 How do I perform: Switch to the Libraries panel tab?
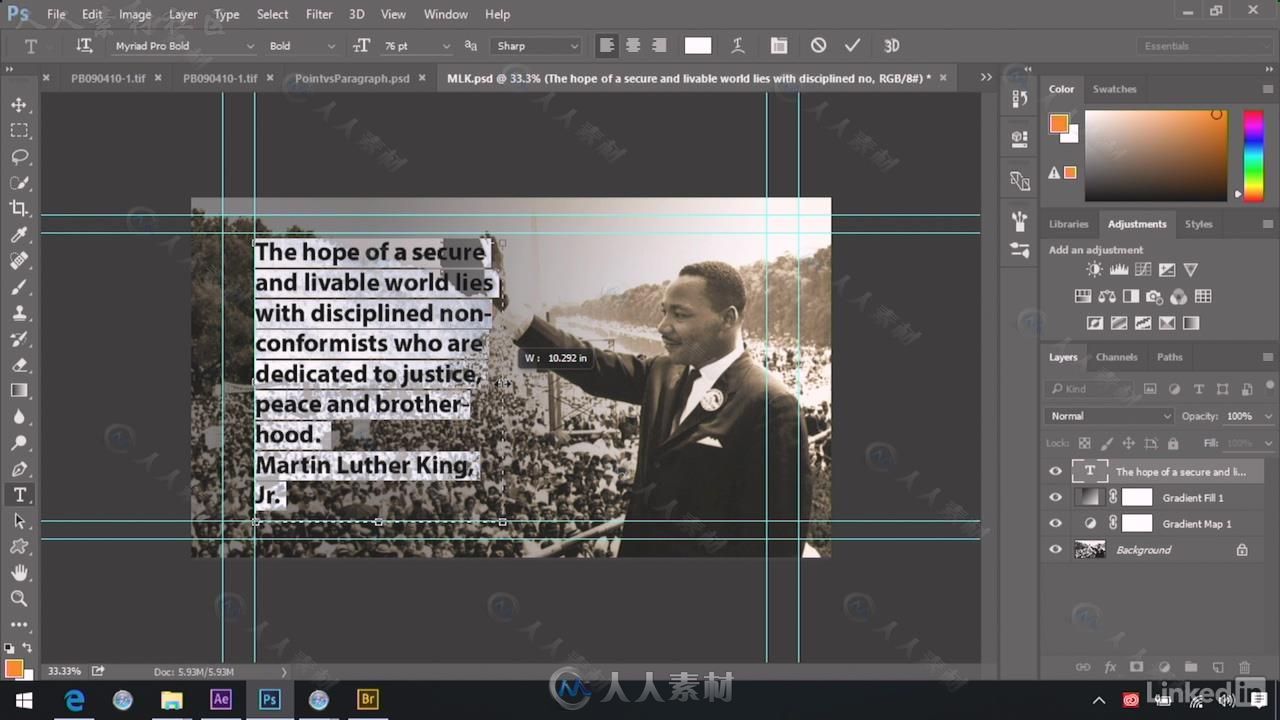[1068, 224]
